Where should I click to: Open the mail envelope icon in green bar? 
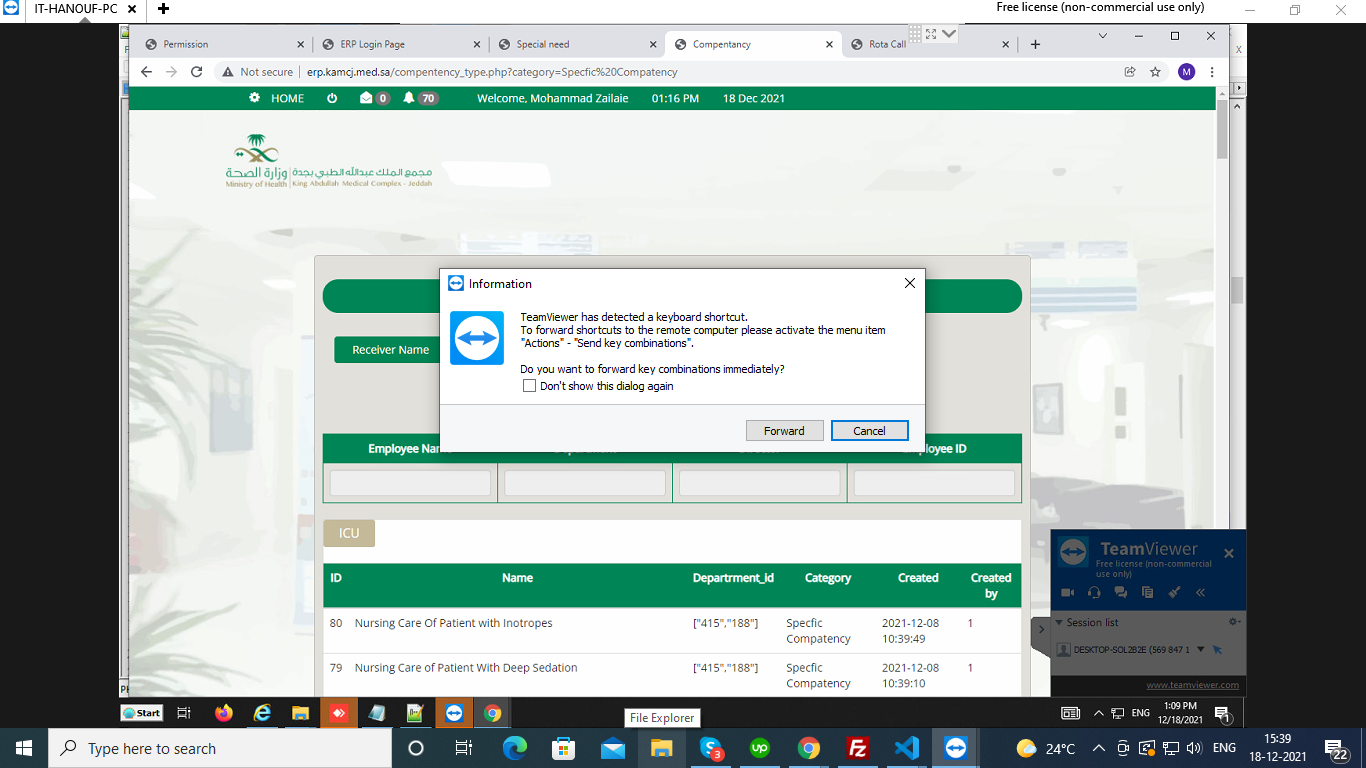[x=366, y=98]
